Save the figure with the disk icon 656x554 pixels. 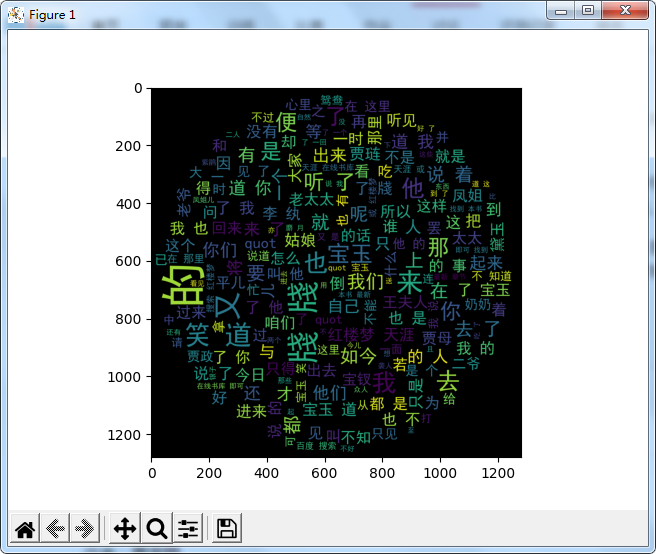(x=227, y=528)
